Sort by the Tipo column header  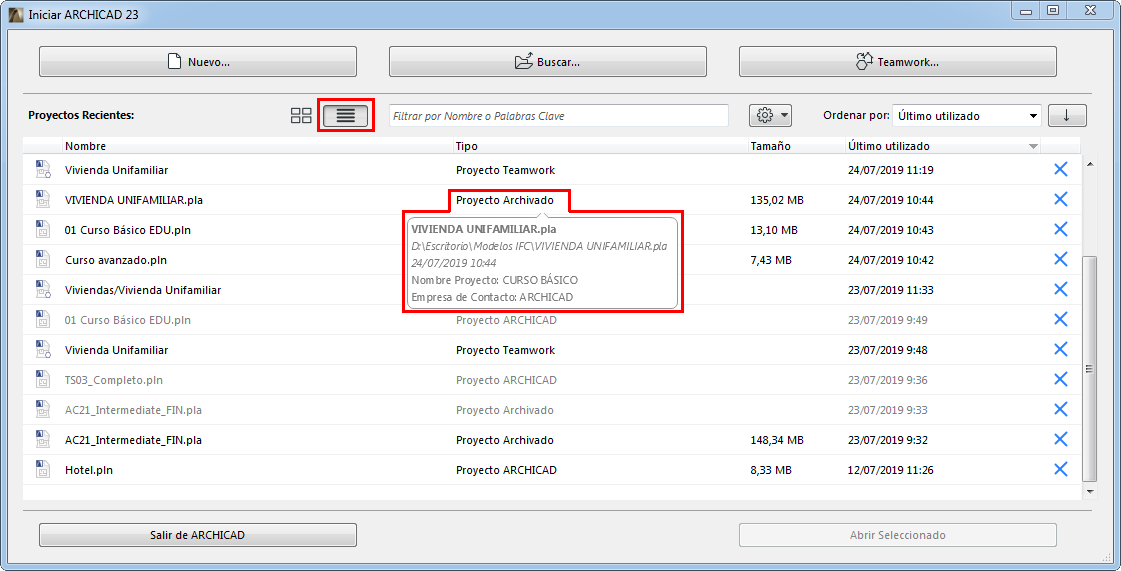pyautogui.click(x=601, y=146)
